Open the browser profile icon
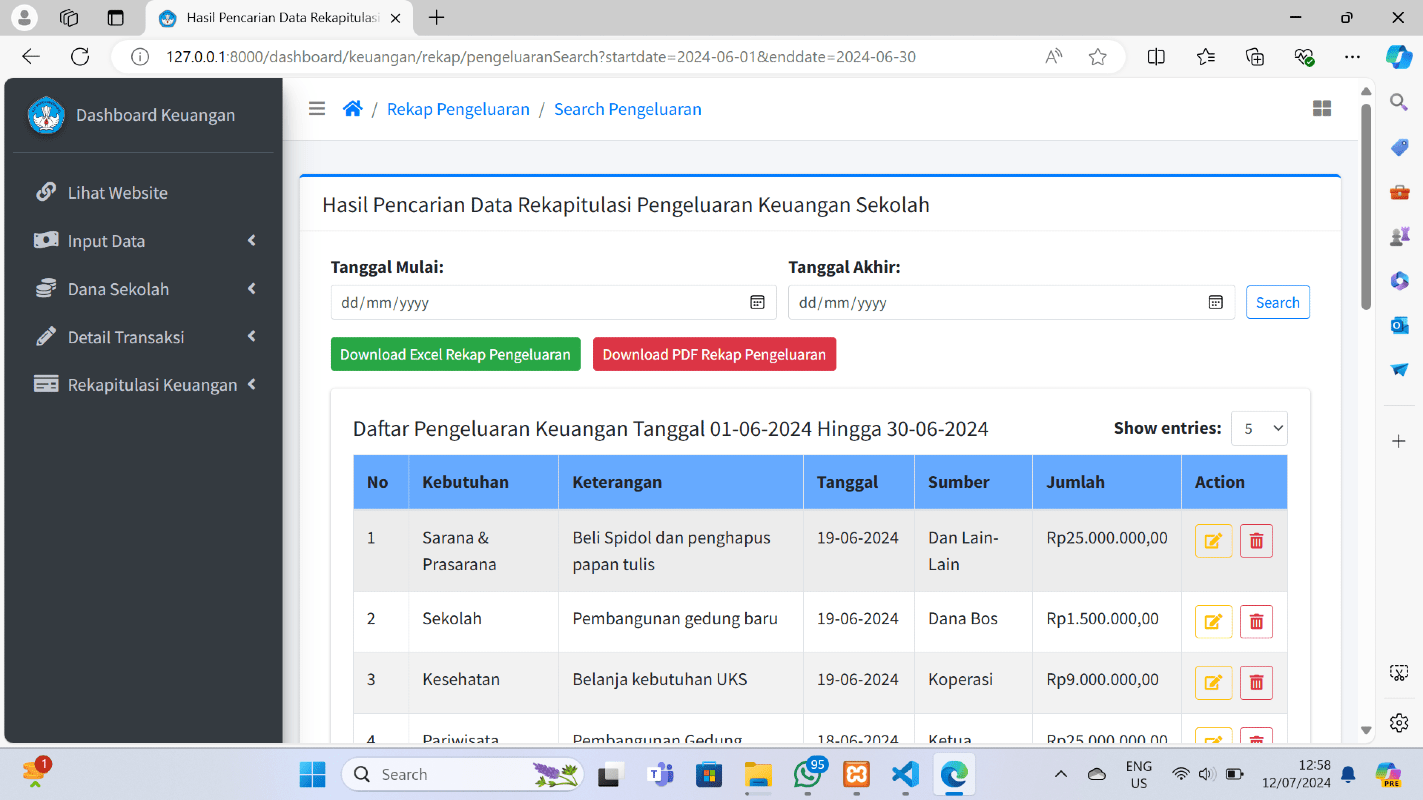Screen dimensions: 1423x800 23,17
